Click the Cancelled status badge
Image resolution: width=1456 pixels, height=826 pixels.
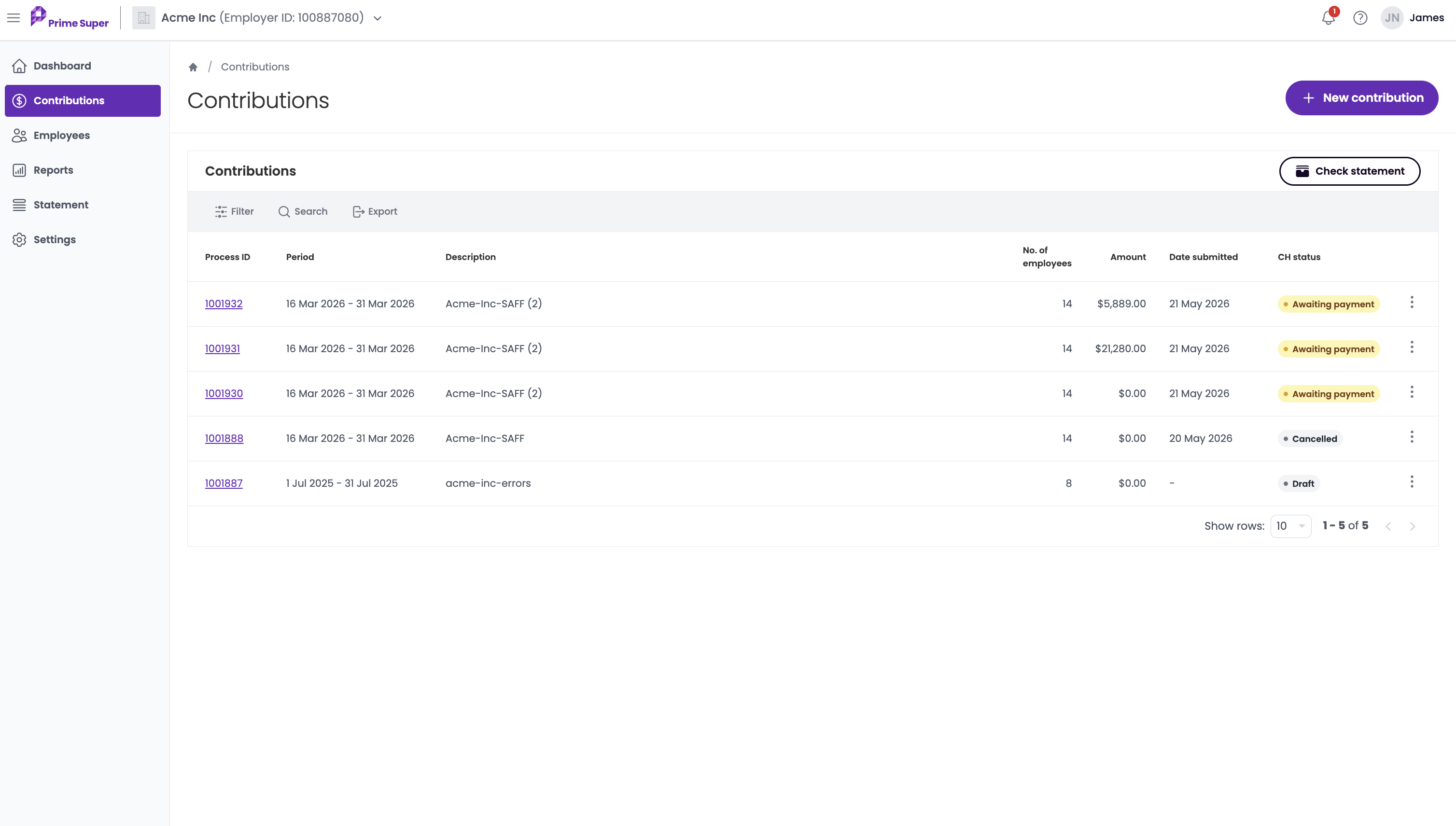click(1310, 439)
